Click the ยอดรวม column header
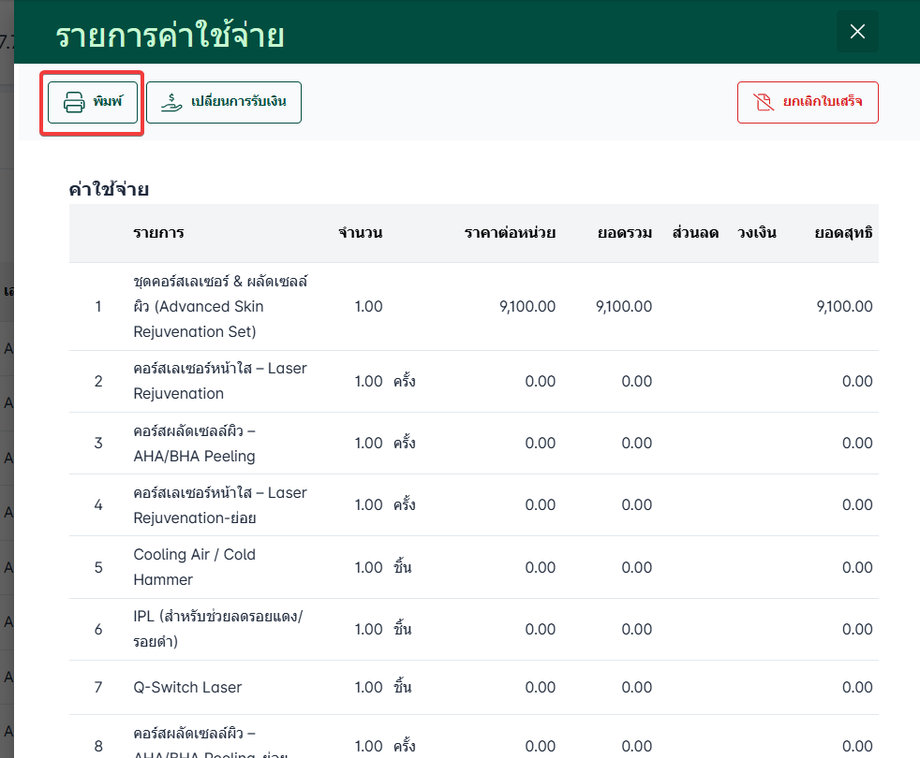This screenshot has width=920, height=758. 625,233
